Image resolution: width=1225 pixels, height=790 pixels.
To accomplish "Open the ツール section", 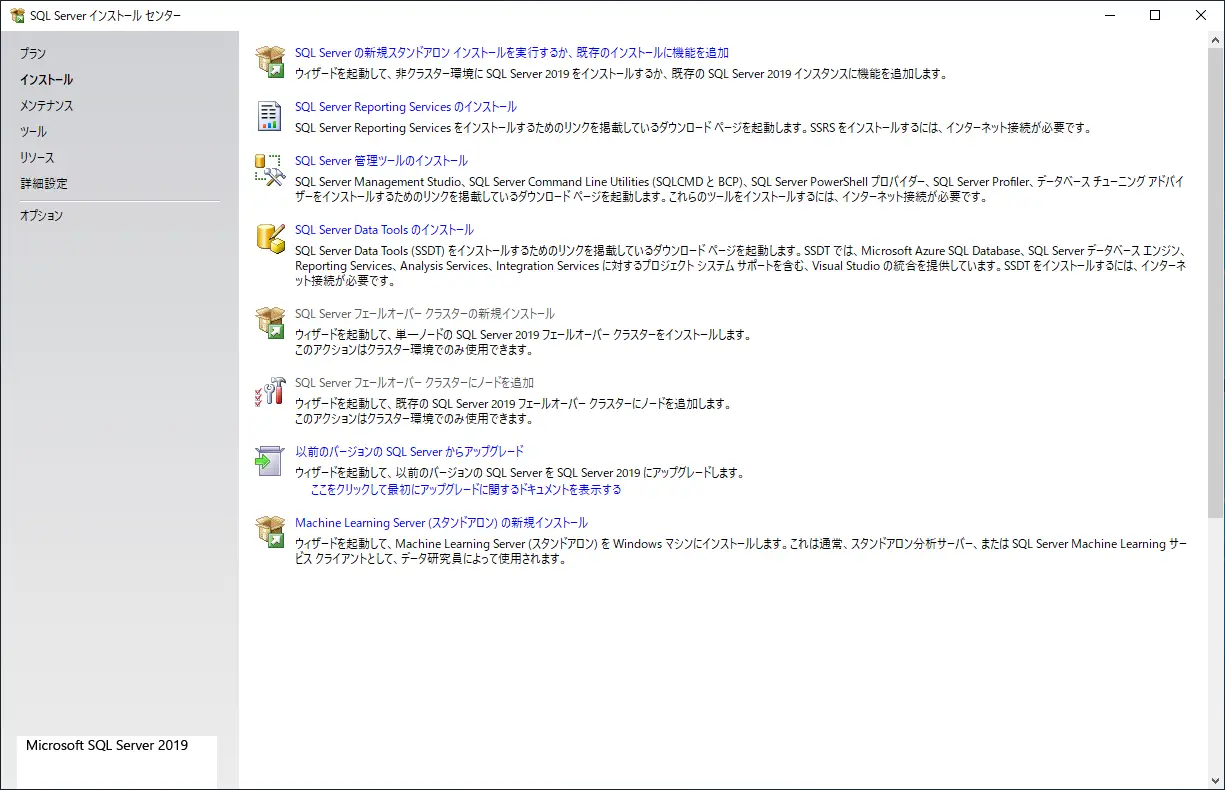I will pos(33,131).
